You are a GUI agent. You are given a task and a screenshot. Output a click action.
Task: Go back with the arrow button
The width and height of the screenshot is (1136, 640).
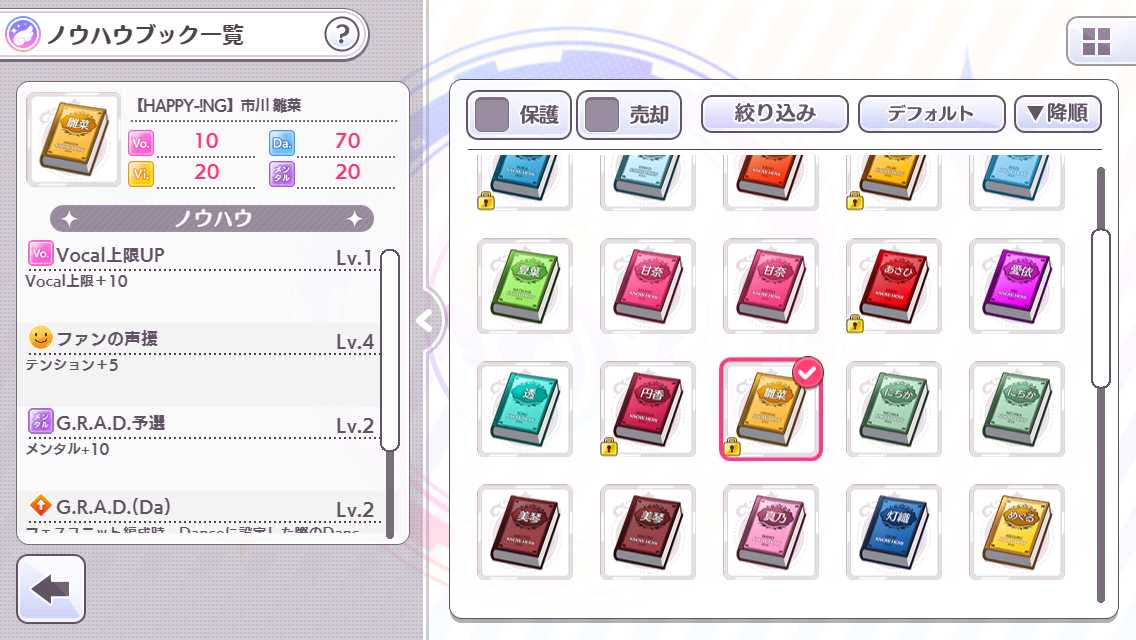click(51, 589)
